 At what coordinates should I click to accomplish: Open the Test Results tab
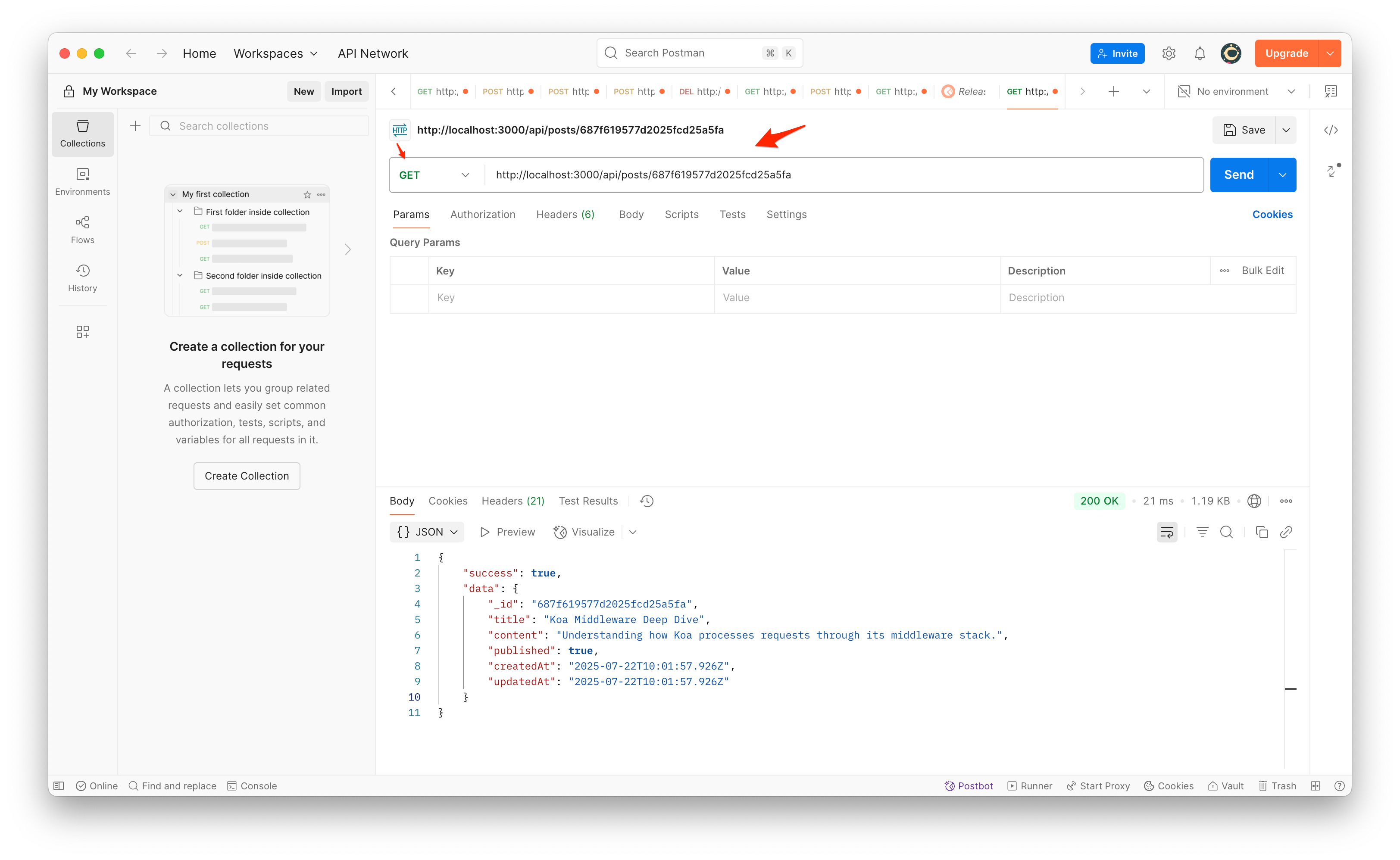point(588,501)
